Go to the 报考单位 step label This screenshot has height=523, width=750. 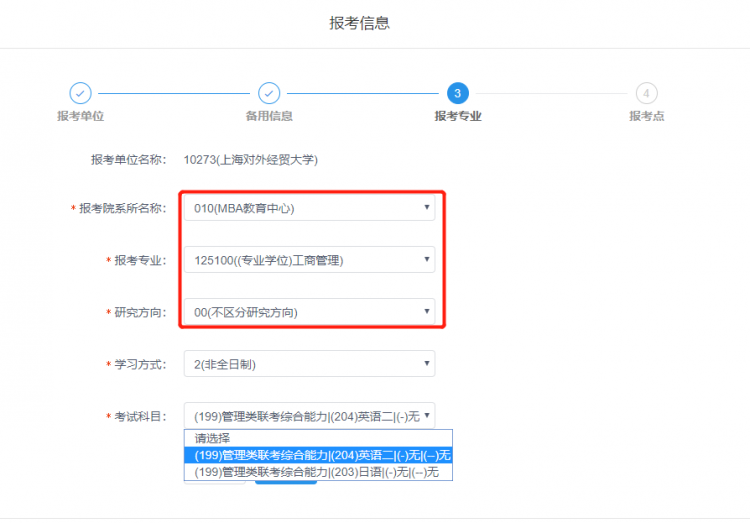tap(81, 116)
